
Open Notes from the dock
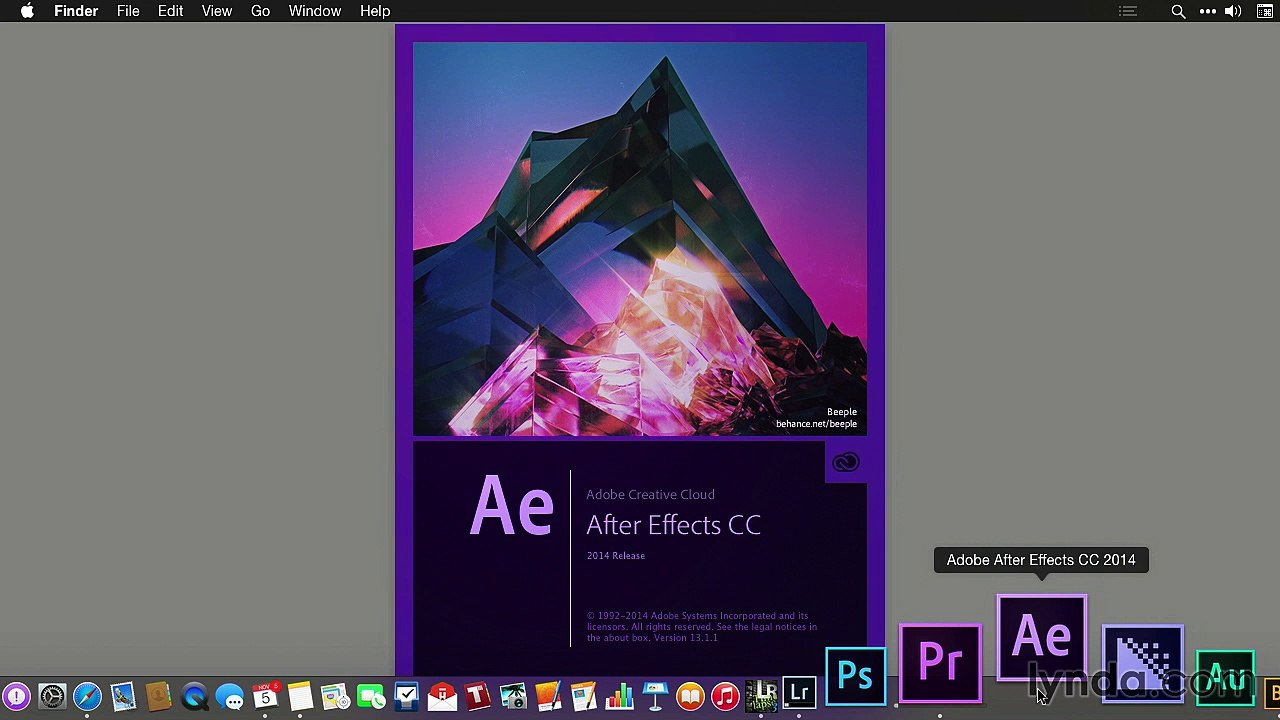coord(299,695)
